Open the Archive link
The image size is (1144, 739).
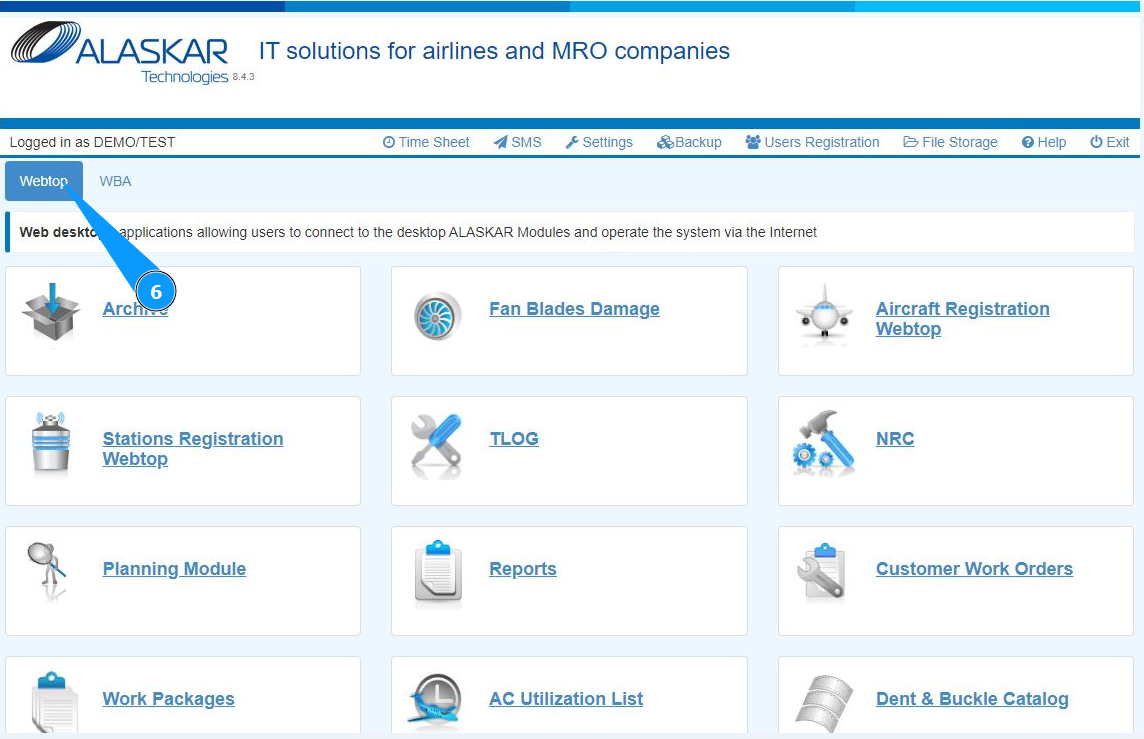(x=135, y=309)
